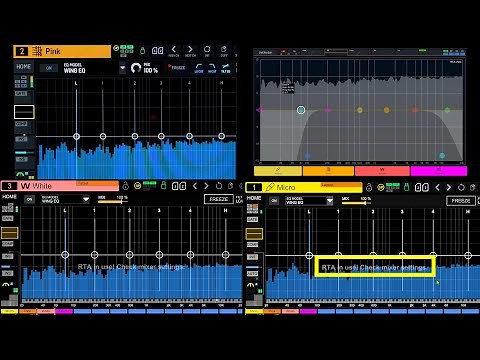Toggle the EQ ON switch in Pink panel

tap(49, 68)
